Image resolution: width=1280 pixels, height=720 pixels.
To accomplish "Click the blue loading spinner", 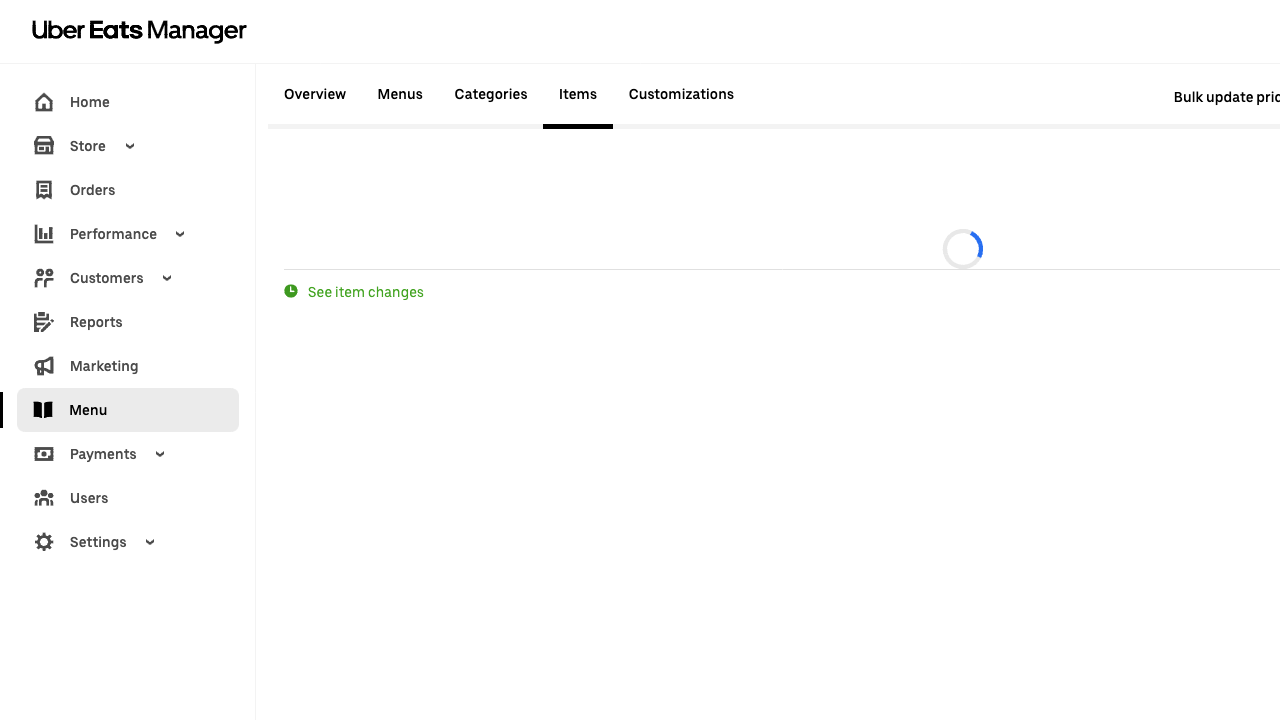I will pyautogui.click(x=963, y=249).
